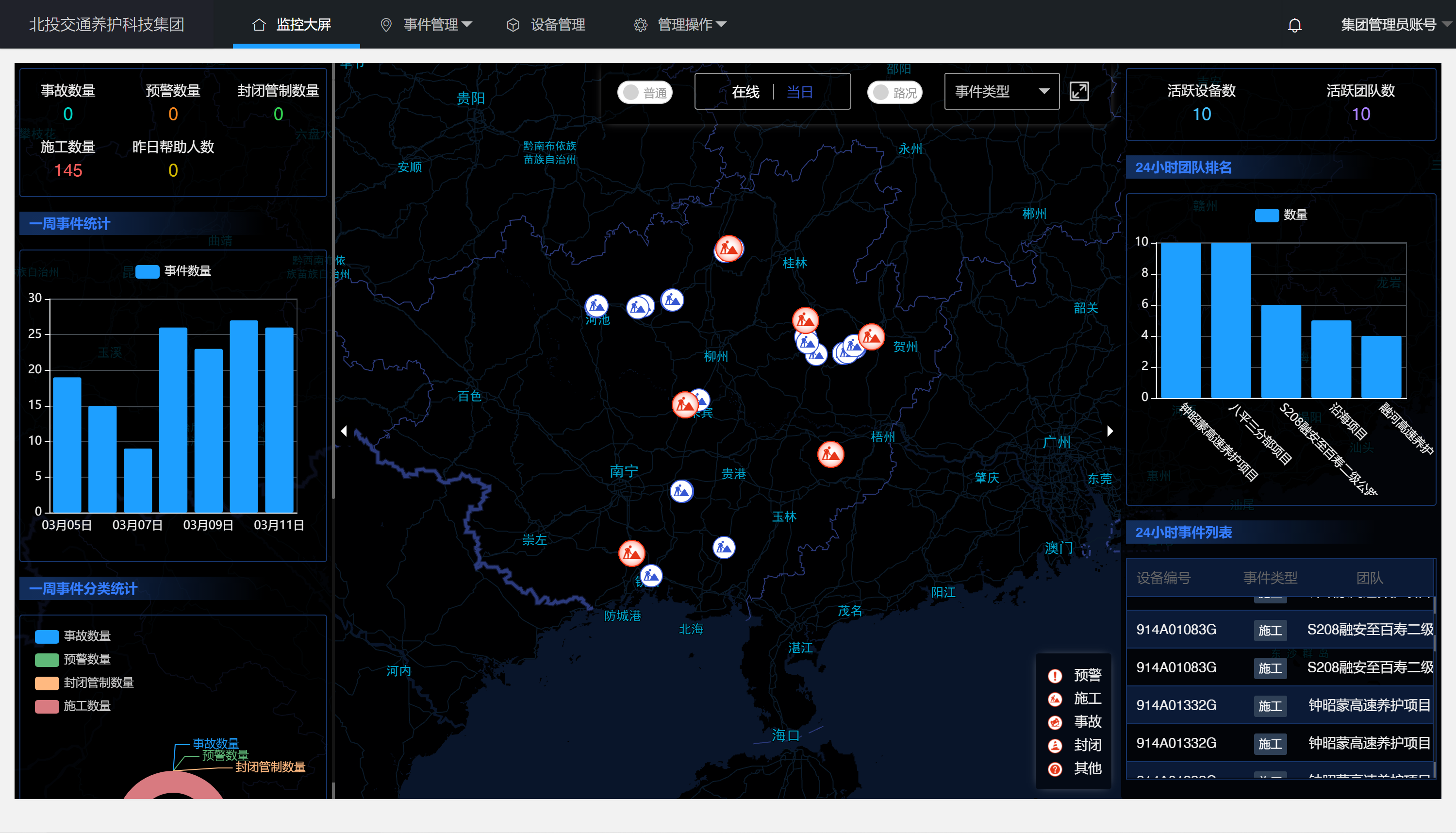The width and height of the screenshot is (1456, 833).
Task: Click the 事件数量 blue legend swatch
Action: pyautogui.click(x=147, y=271)
